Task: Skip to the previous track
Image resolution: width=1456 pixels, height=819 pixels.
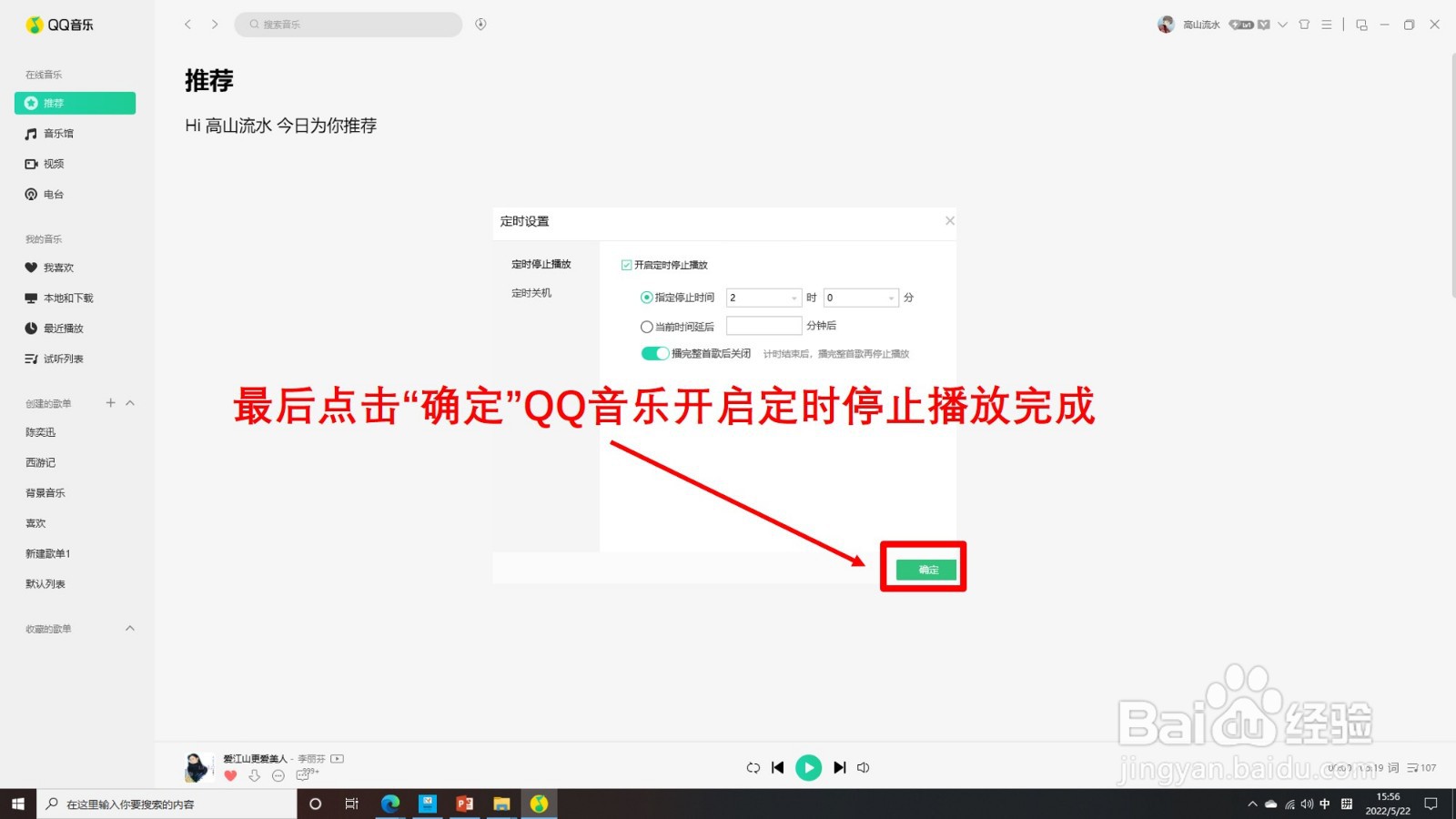Action: point(778,768)
